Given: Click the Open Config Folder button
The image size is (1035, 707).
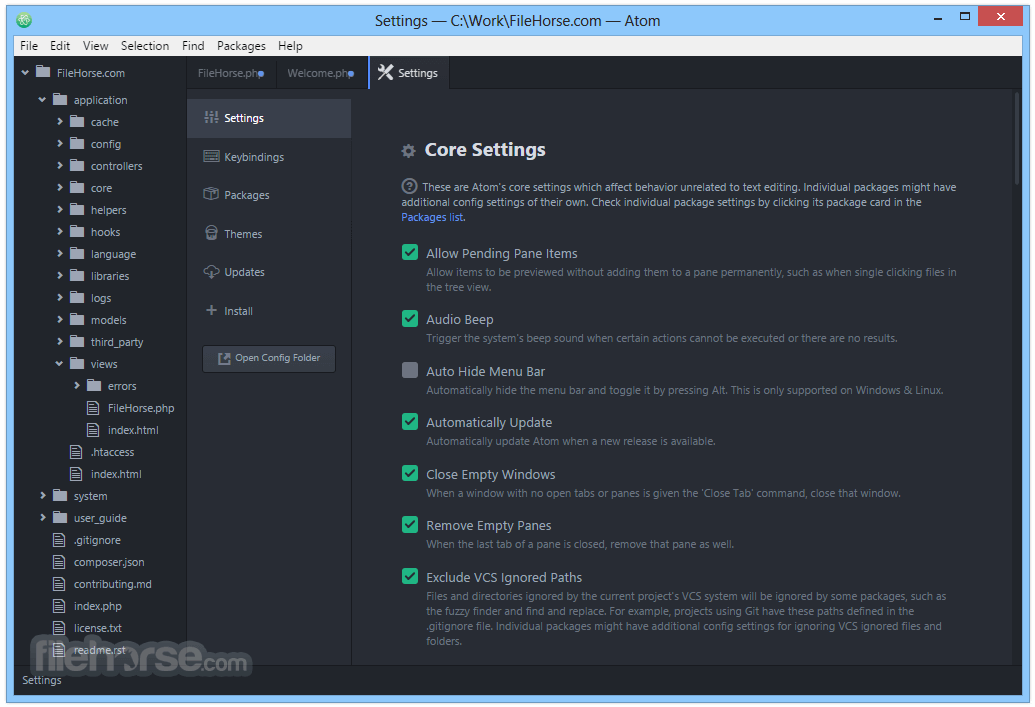Looking at the screenshot, I should click(269, 358).
